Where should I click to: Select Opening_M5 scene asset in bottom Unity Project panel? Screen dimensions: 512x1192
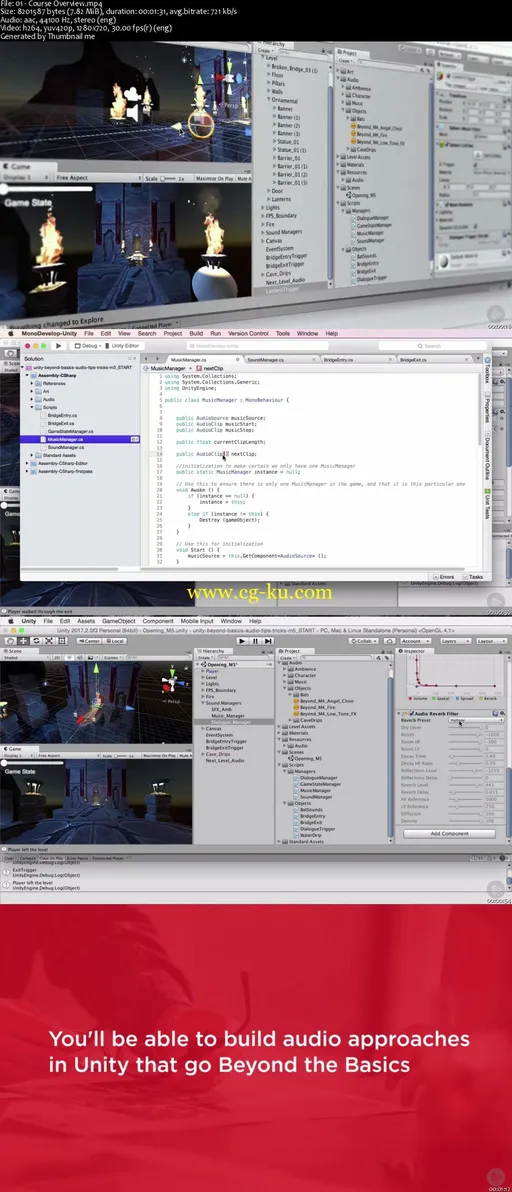(308, 759)
